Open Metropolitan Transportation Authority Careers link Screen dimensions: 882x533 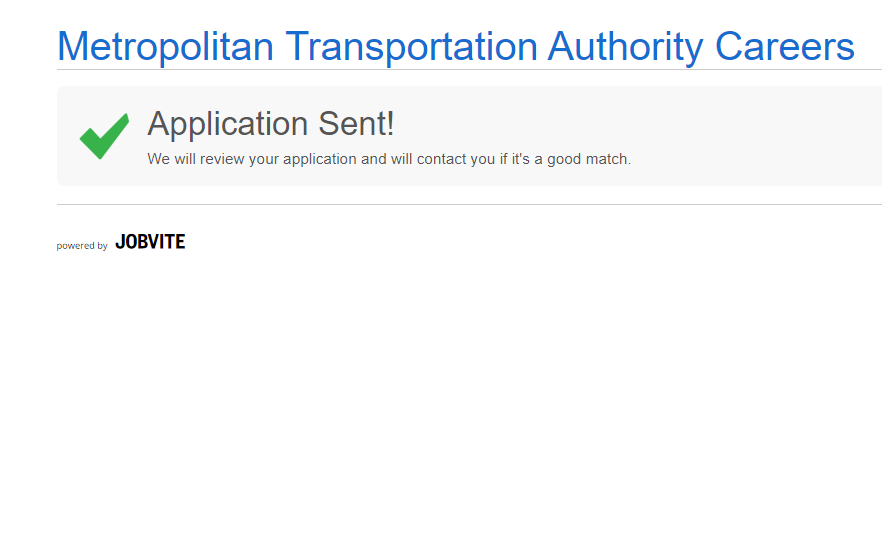[x=455, y=47]
